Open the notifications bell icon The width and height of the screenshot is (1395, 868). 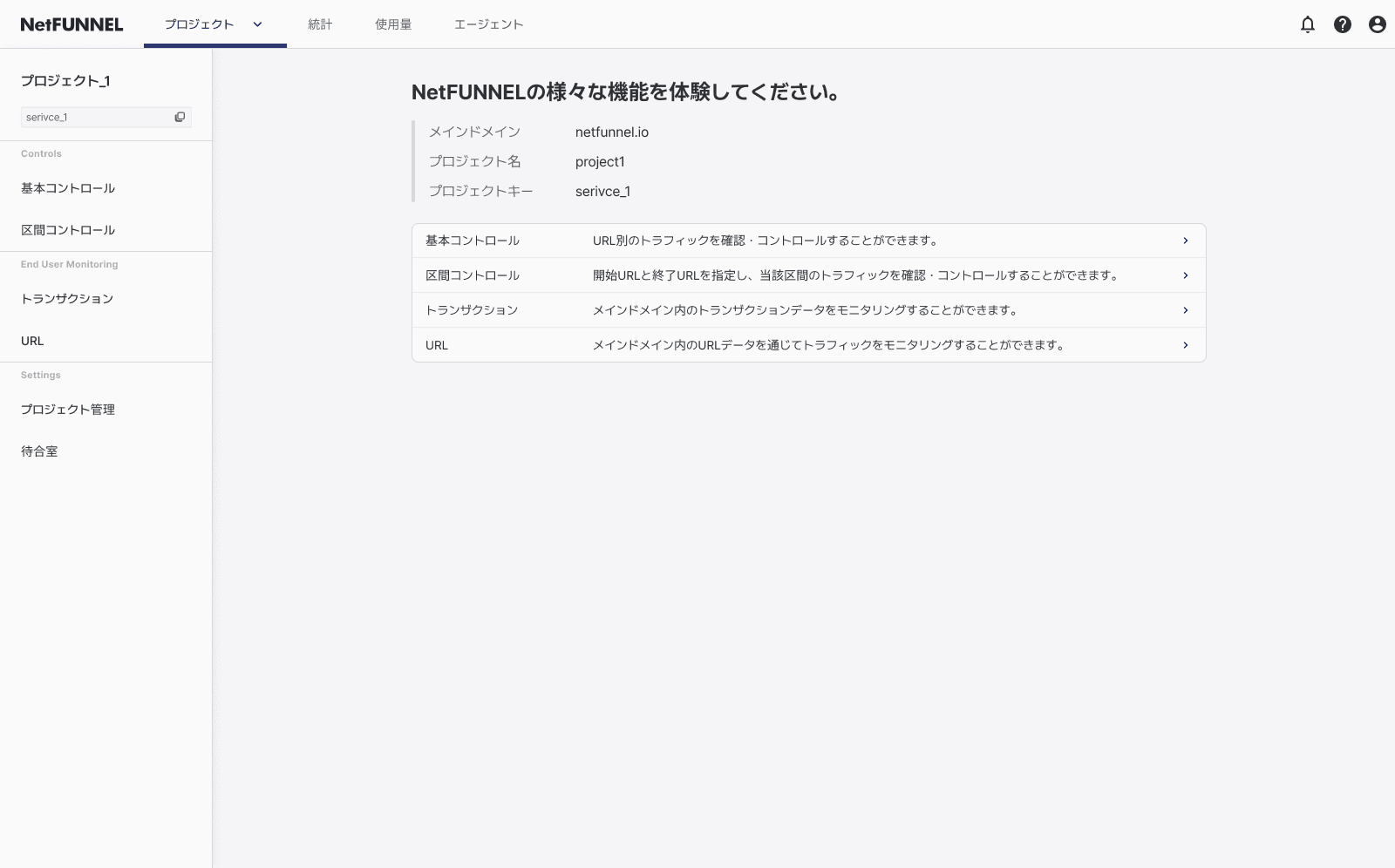pyautogui.click(x=1308, y=24)
